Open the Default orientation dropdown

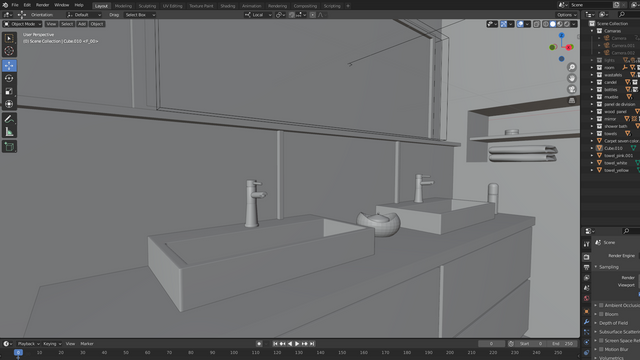[84, 15]
